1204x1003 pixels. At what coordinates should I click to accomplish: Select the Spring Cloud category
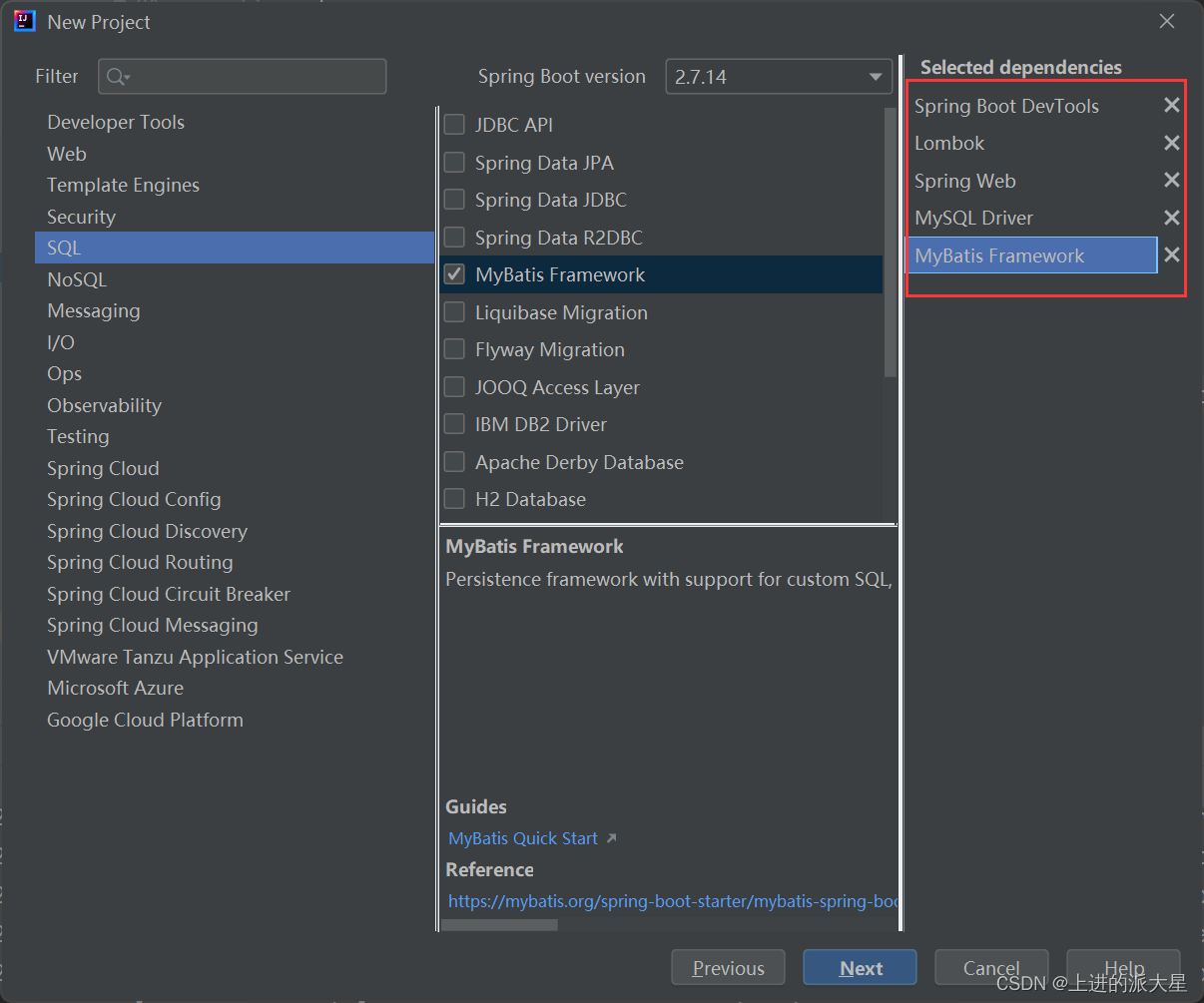click(235, 468)
